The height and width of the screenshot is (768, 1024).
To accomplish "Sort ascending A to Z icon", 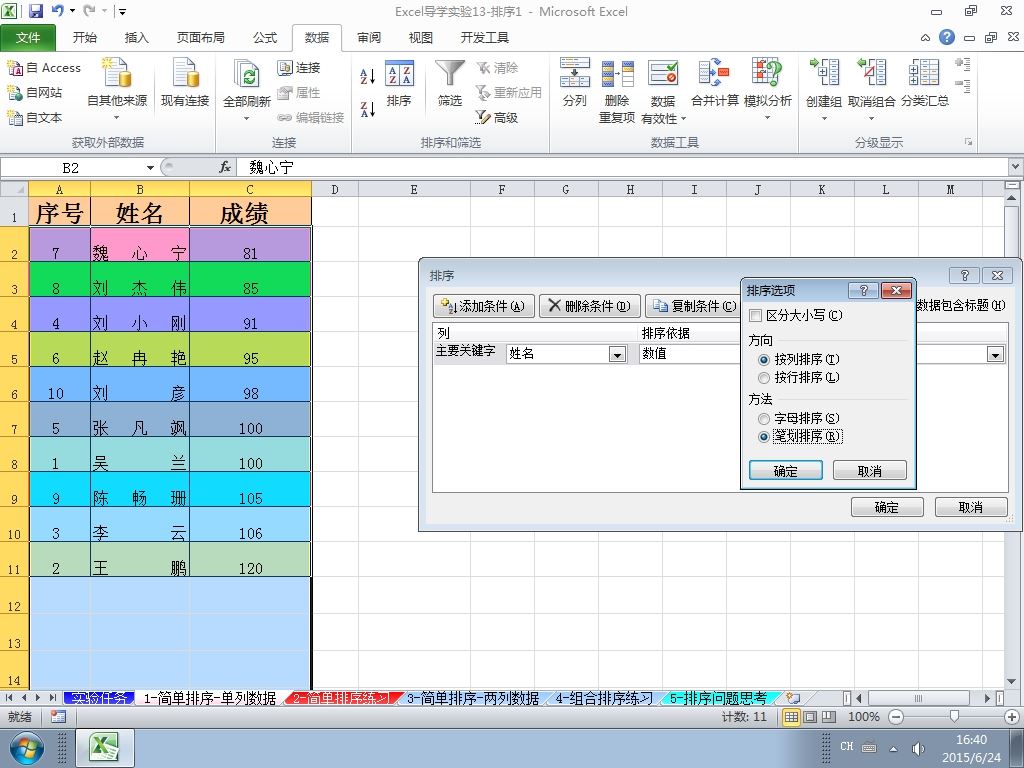I will click(x=368, y=76).
